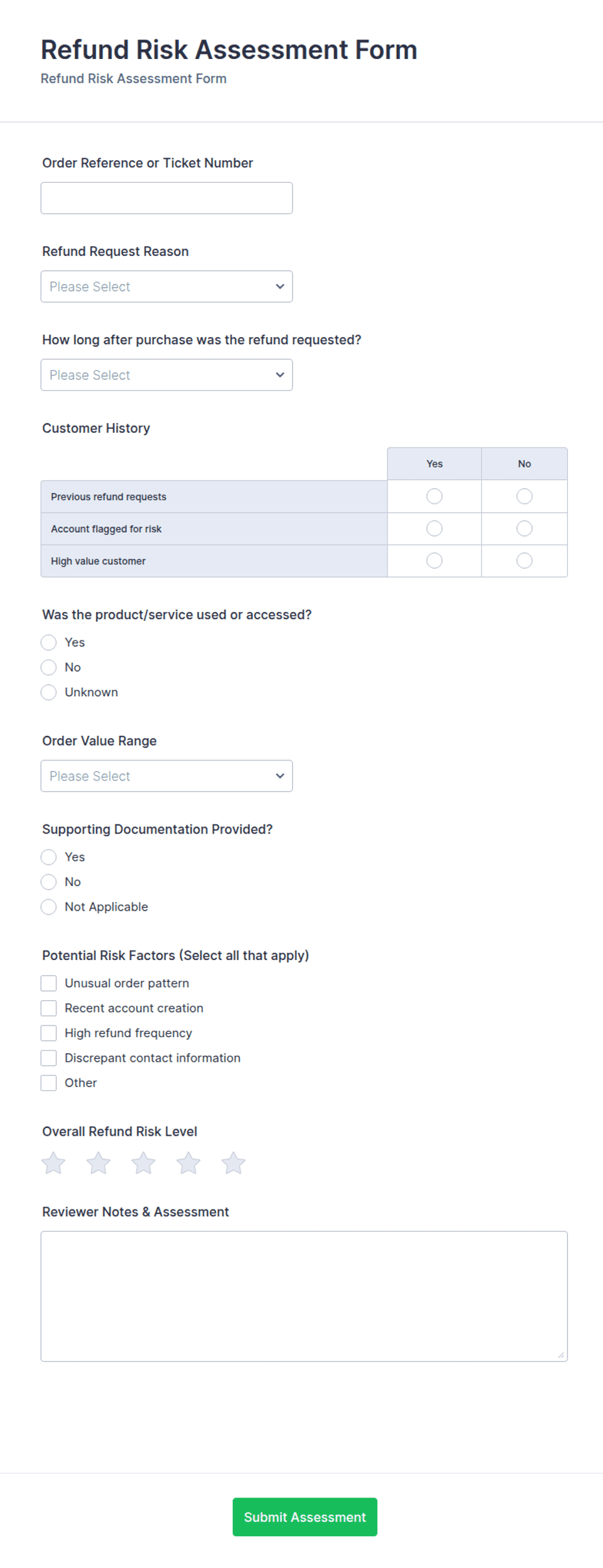The height and width of the screenshot is (1568, 603).
Task: Open the Order Value Range dropdown
Action: point(167,776)
